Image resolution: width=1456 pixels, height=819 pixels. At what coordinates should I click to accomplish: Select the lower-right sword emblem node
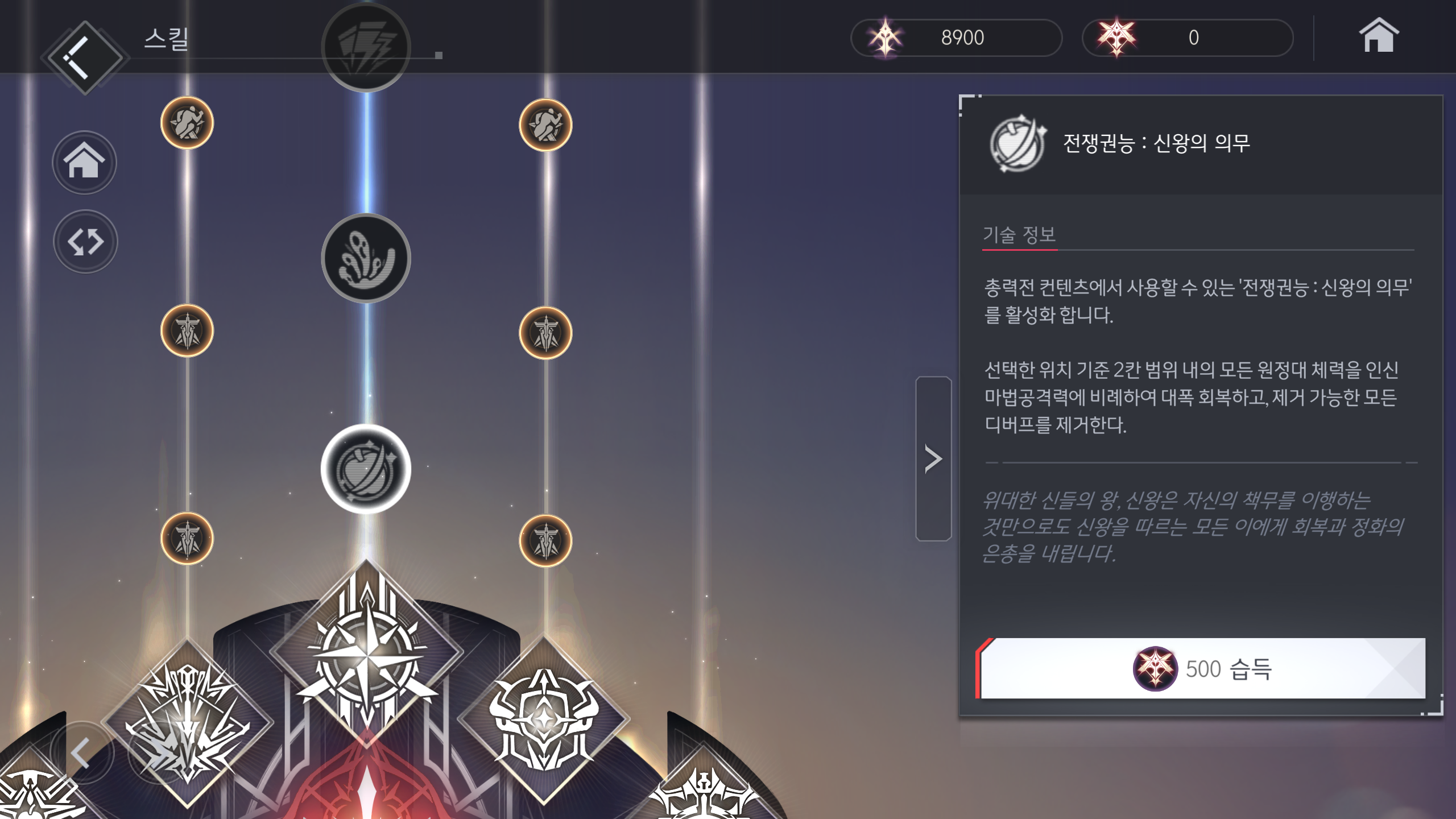coord(545,541)
